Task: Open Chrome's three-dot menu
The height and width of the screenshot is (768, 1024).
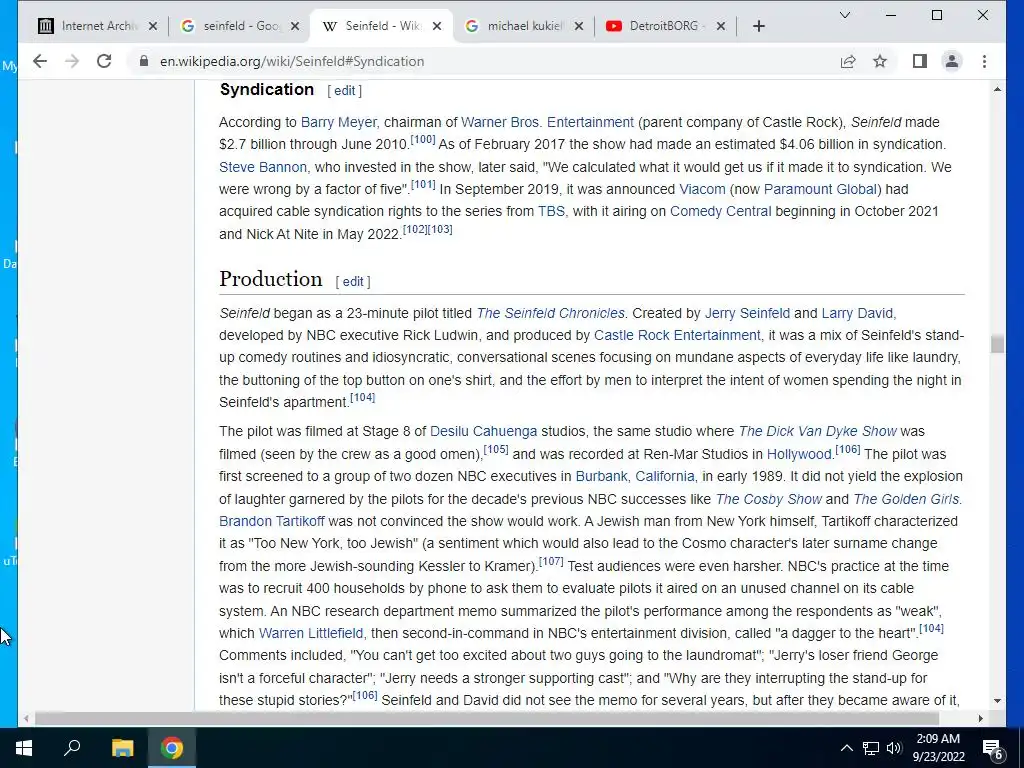Action: coord(984,61)
